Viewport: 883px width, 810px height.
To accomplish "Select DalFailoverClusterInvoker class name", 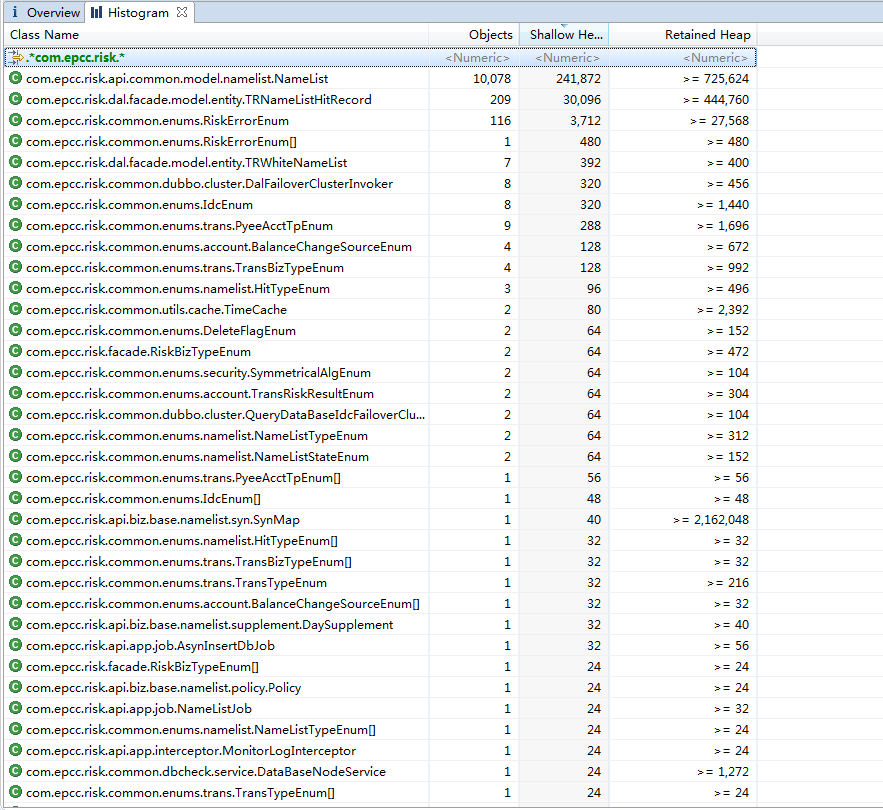I will point(209,184).
